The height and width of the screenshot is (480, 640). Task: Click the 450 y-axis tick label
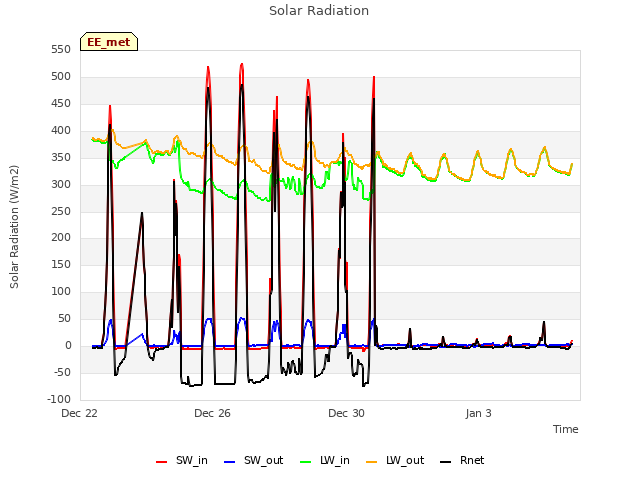[x=61, y=103]
